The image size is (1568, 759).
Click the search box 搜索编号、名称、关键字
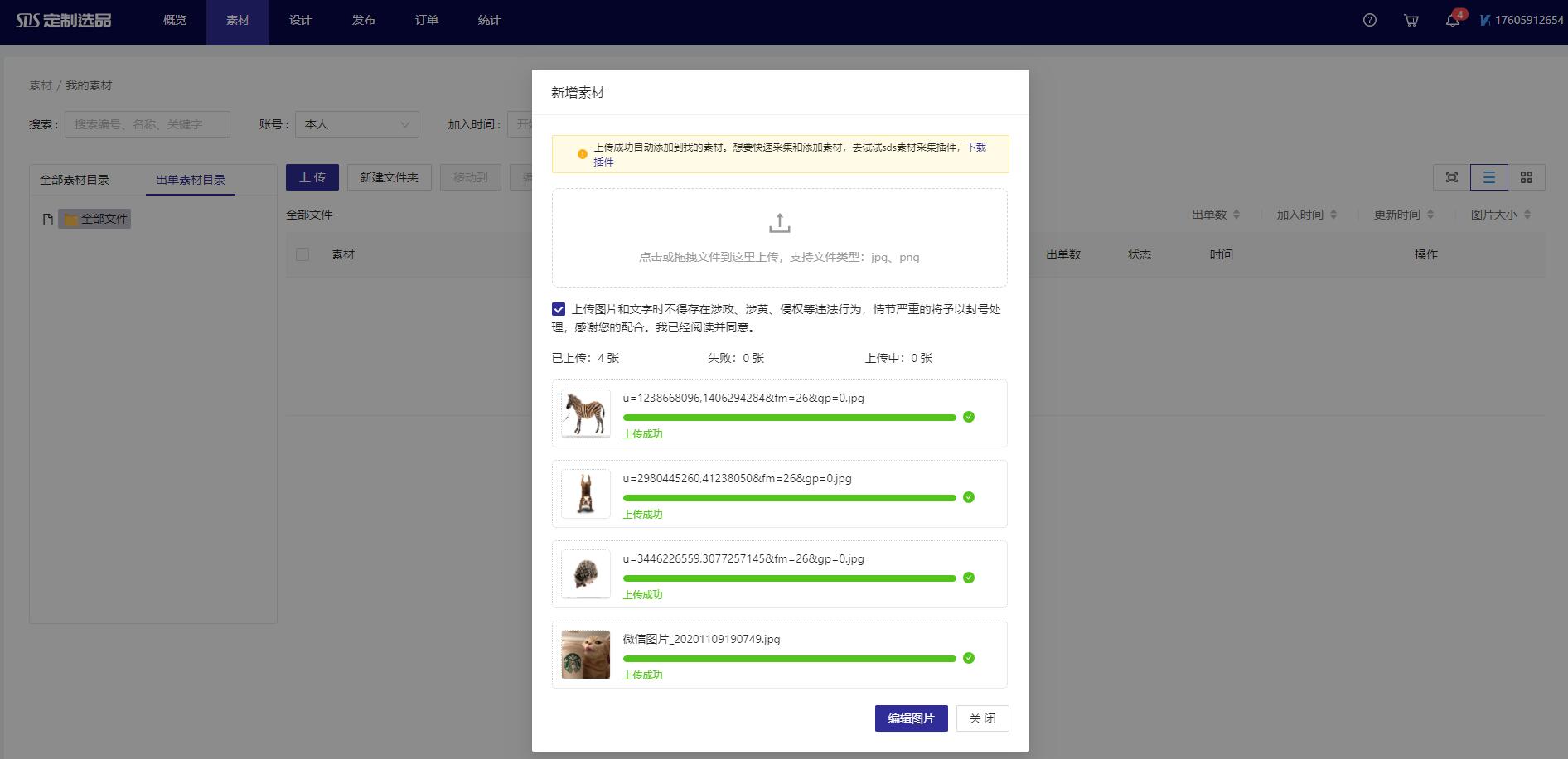click(x=148, y=124)
